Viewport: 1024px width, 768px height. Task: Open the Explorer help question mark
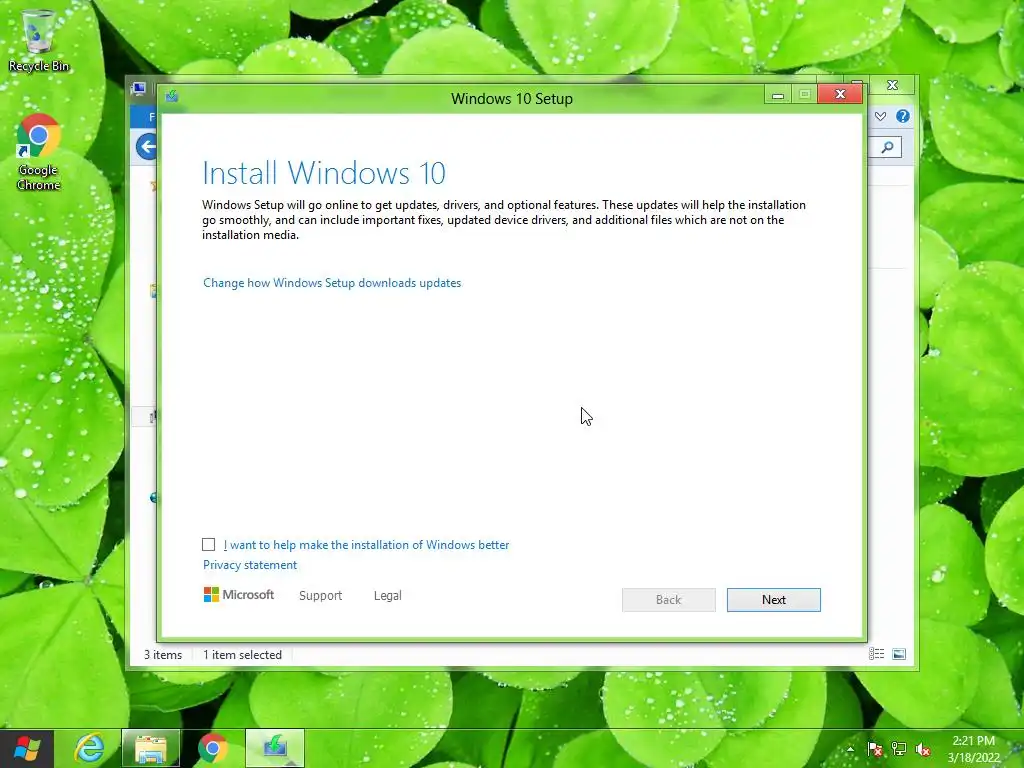click(x=903, y=116)
